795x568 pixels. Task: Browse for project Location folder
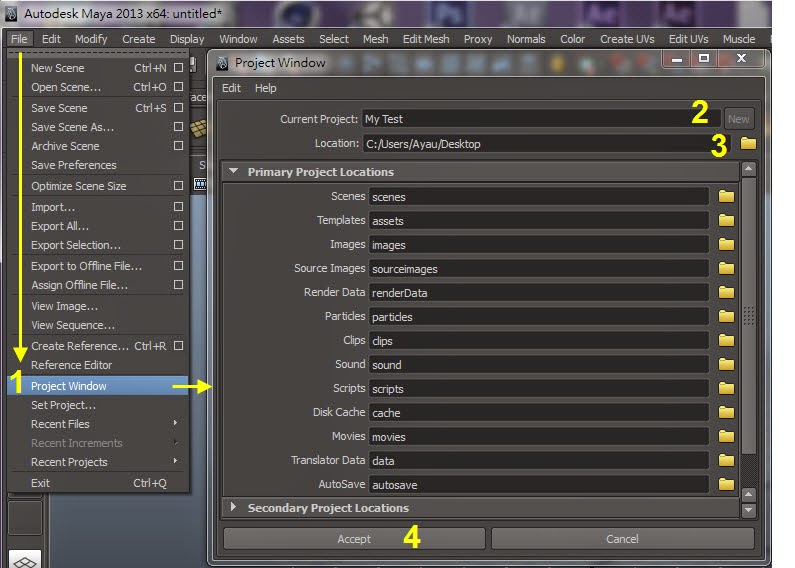748,144
